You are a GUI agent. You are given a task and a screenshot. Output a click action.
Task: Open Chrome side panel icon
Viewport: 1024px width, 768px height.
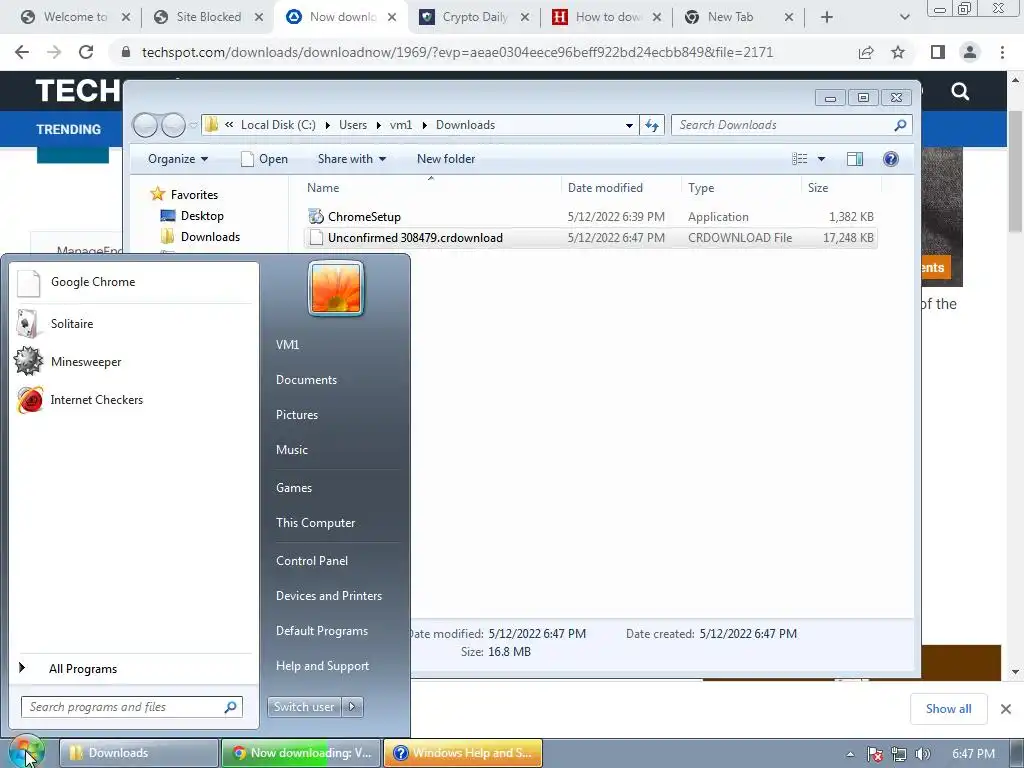click(x=938, y=52)
